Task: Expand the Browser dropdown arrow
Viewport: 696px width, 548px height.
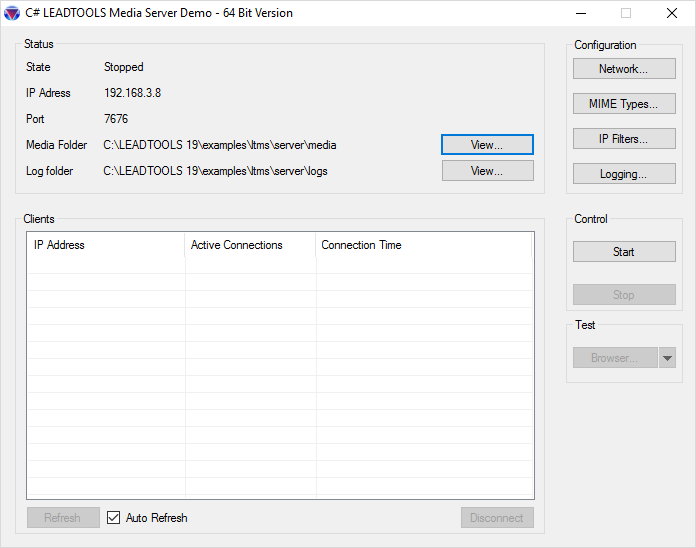Action: coord(667,358)
